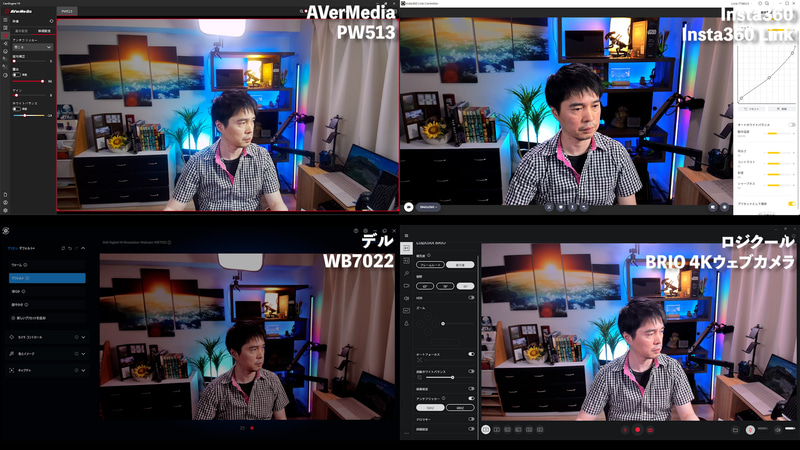Click the microphone icon in Logitech sidebar

pyautogui.click(x=407, y=323)
